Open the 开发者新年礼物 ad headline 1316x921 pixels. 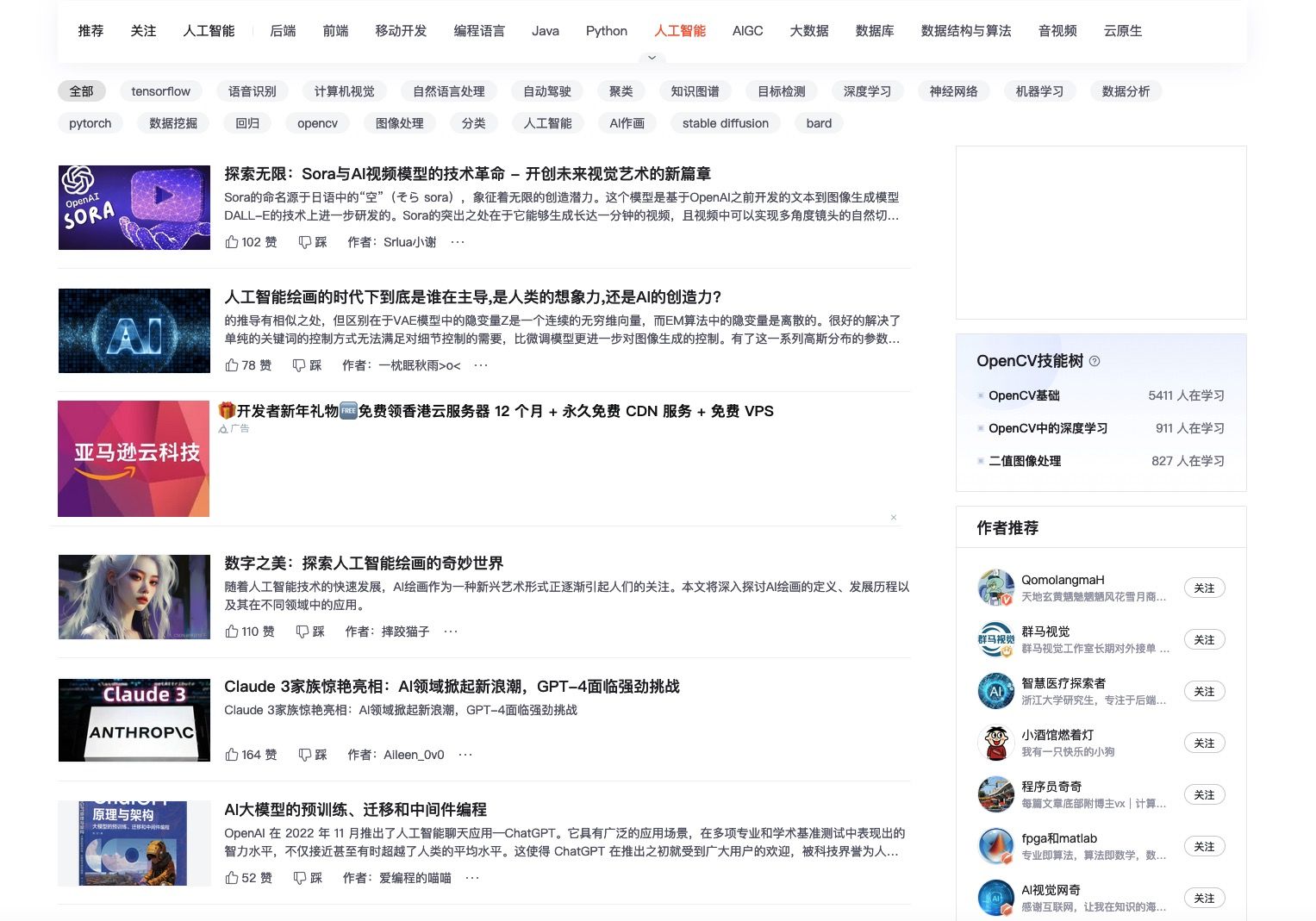pyautogui.click(x=496, y=411)
